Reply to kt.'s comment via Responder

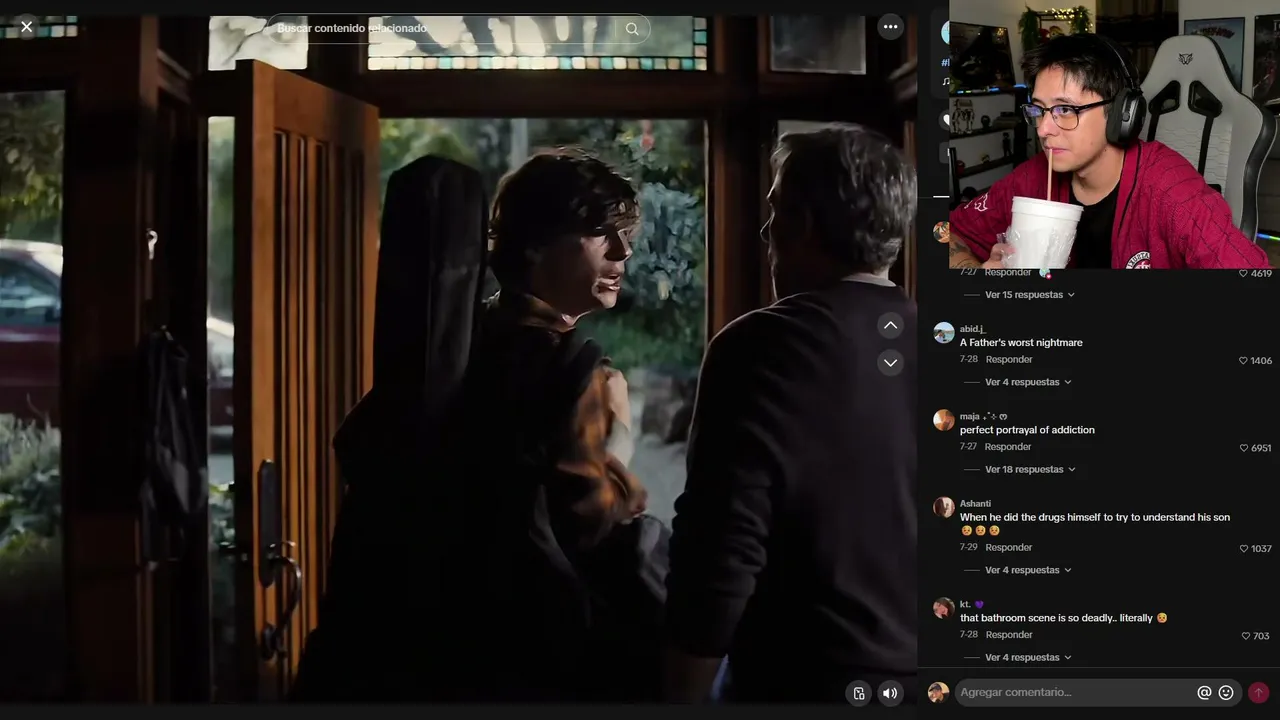1009,634
